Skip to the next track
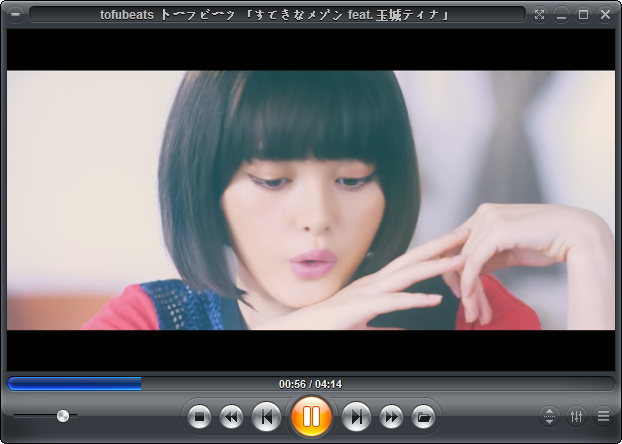 pyautogui.click(x=356, y=416)
